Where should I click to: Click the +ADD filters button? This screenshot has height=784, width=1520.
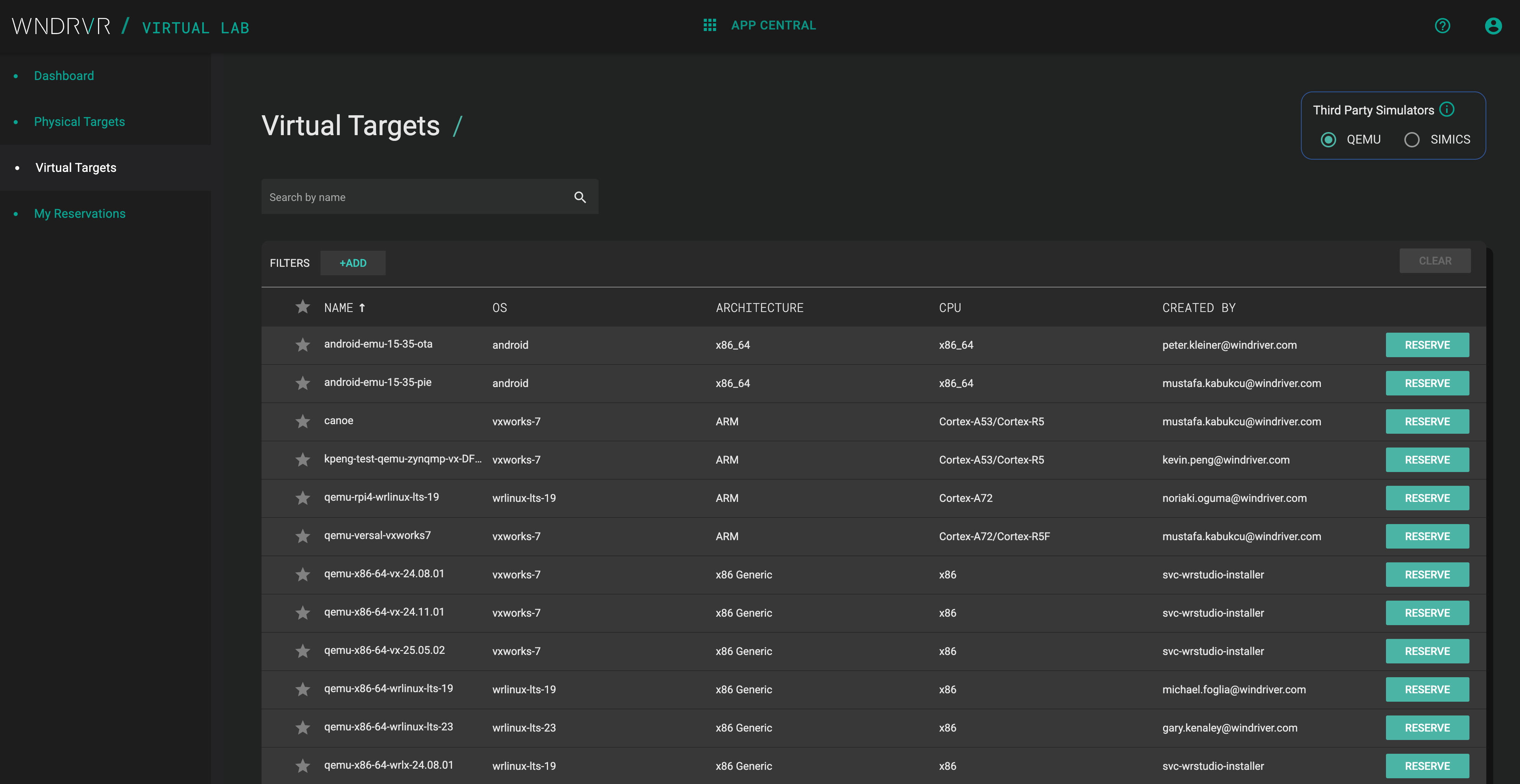(352, 263)
